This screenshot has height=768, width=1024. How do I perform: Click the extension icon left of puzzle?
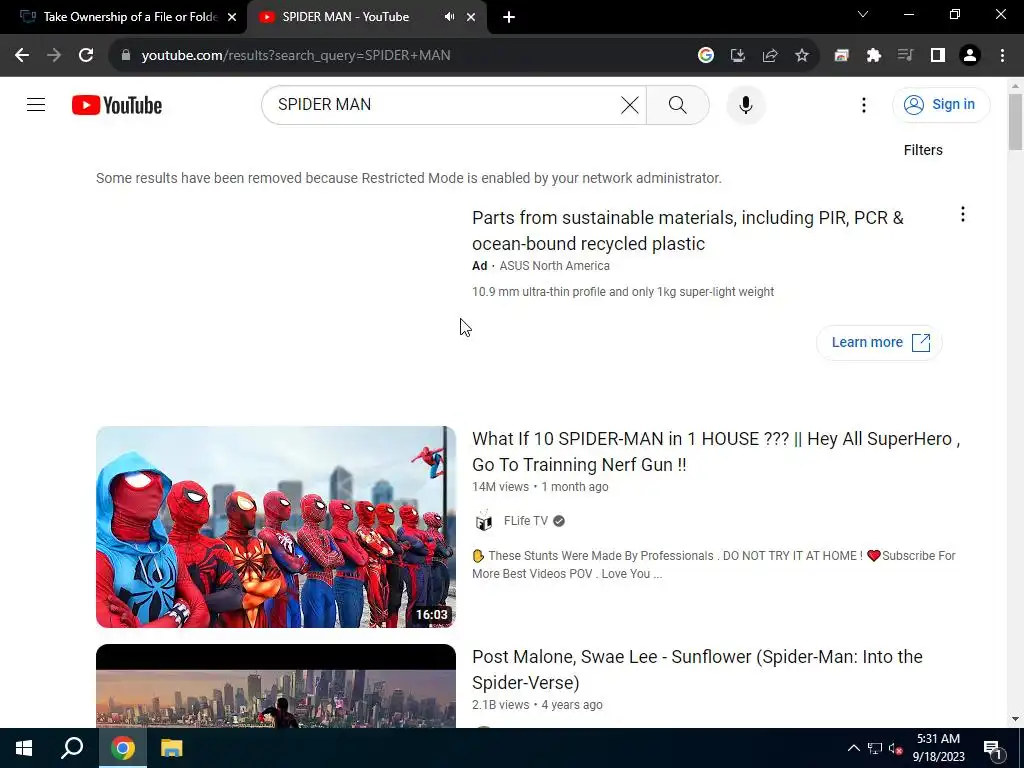841,56
